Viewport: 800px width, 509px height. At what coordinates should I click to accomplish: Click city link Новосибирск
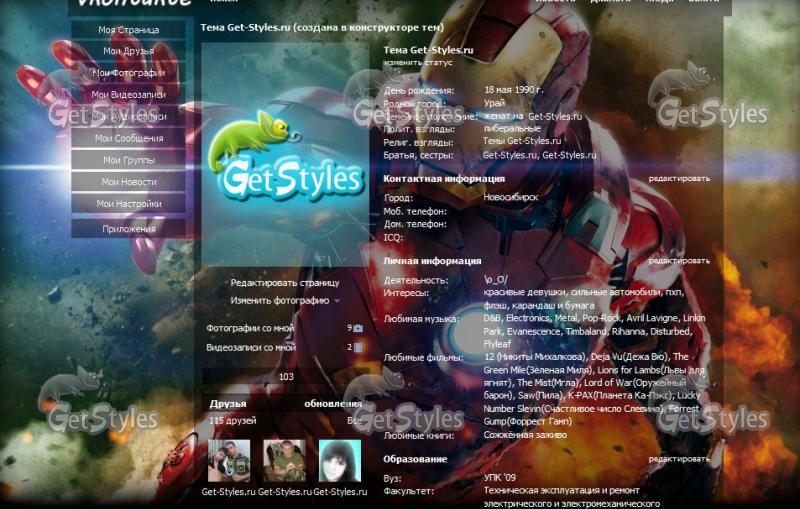pyautogui.click(x=511, y=197)
